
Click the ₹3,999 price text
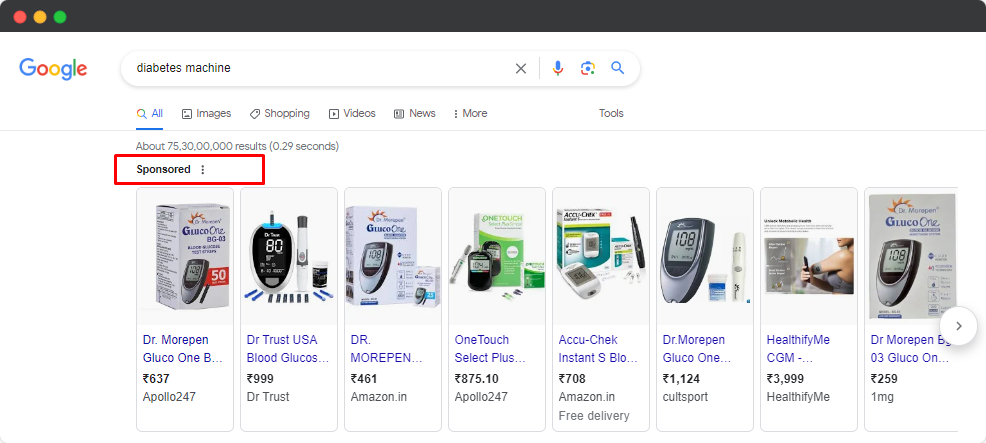[785, 379]
